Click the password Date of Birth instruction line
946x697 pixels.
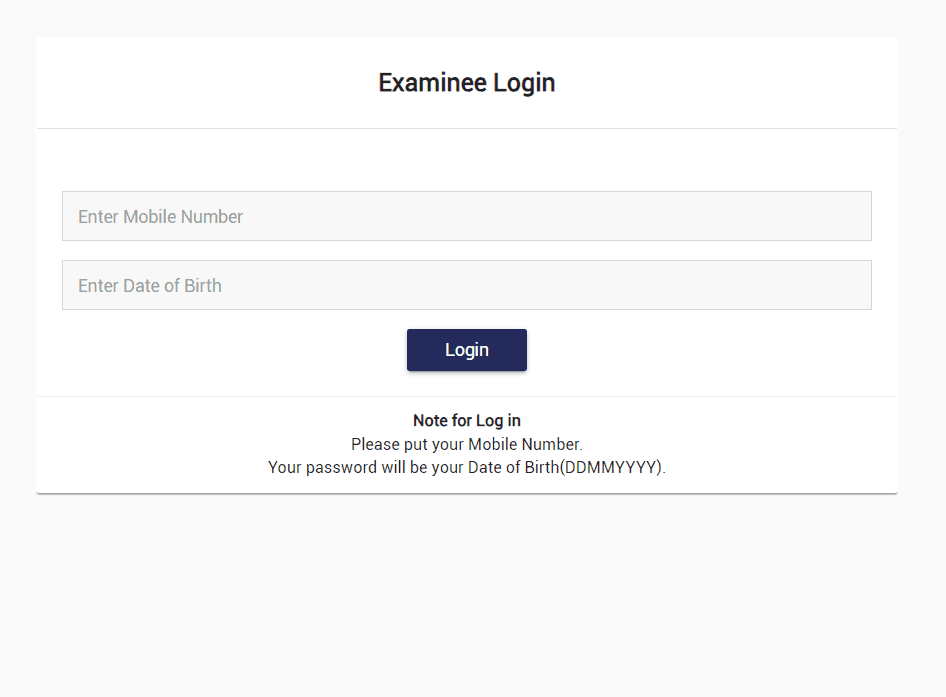point(466,467)
